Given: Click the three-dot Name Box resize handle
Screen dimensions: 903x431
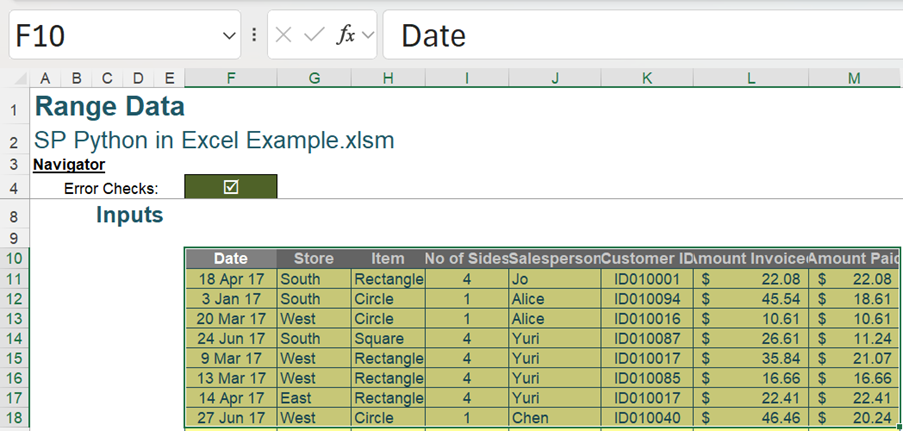Looking at the screenshot, I should coord(254,36).
